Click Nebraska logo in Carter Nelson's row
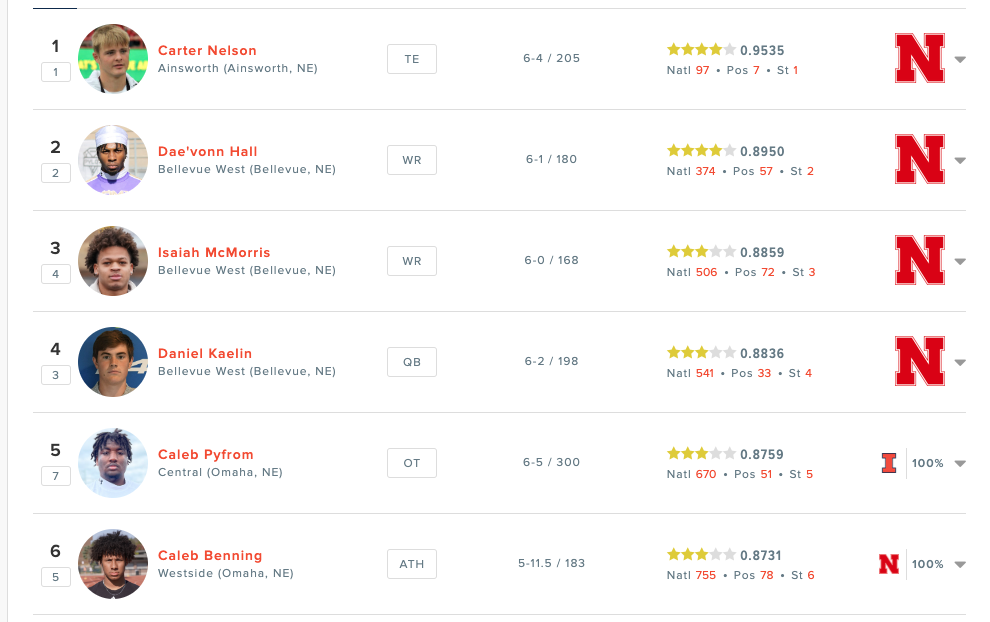The image size is (990, 622). pos(920,59)
